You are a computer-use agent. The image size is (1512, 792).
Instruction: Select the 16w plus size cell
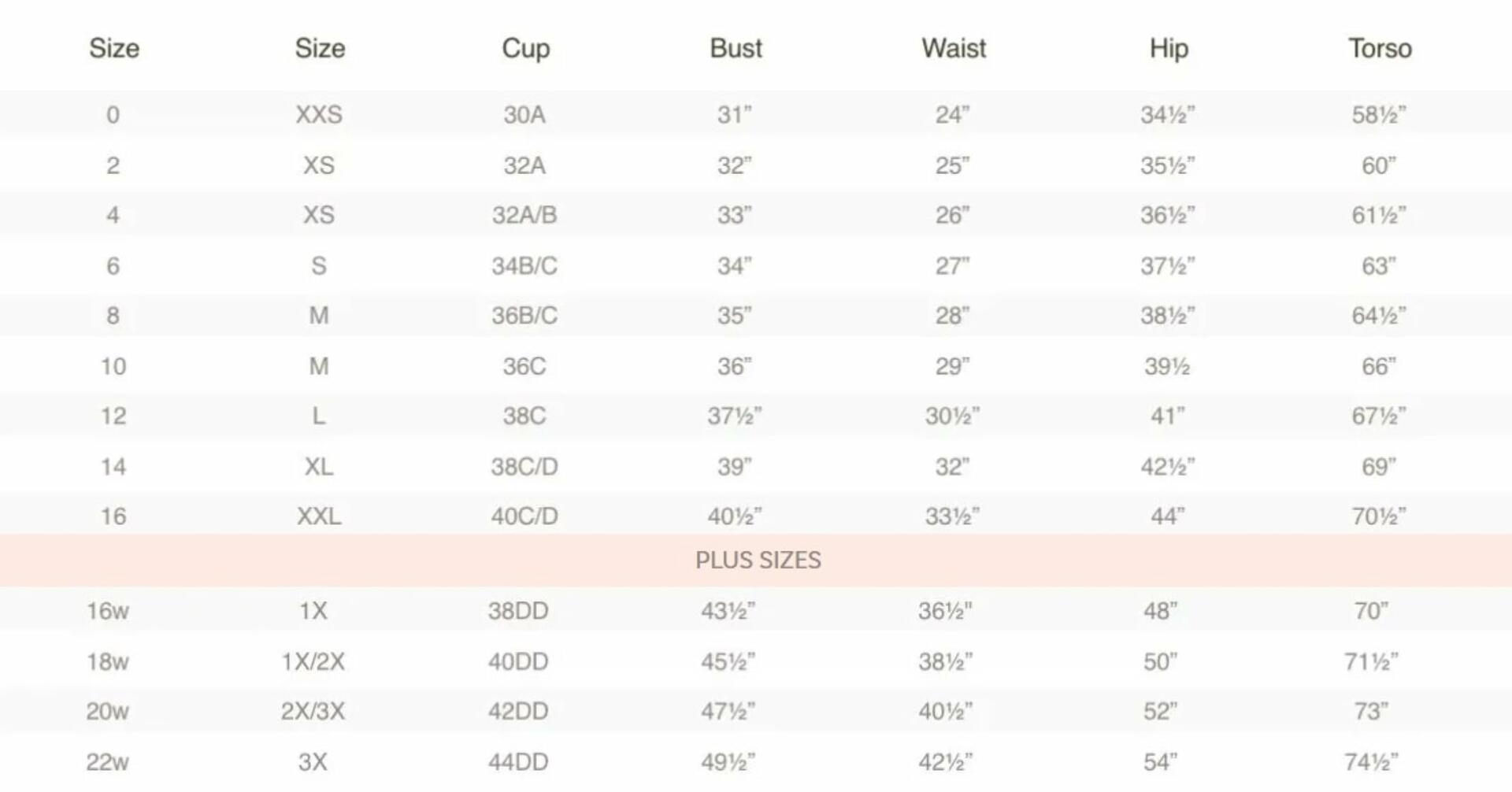(x=108, y=611)
